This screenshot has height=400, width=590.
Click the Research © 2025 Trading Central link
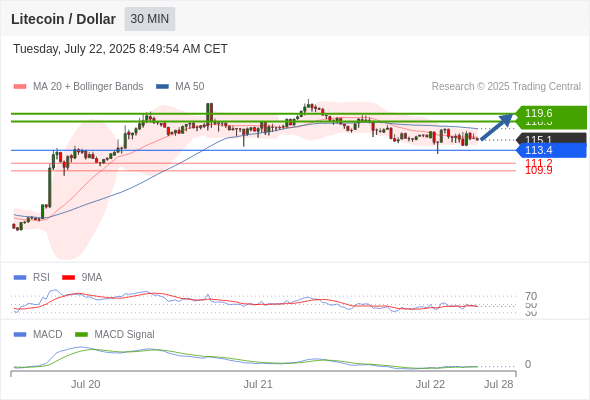tap(506, 87)
